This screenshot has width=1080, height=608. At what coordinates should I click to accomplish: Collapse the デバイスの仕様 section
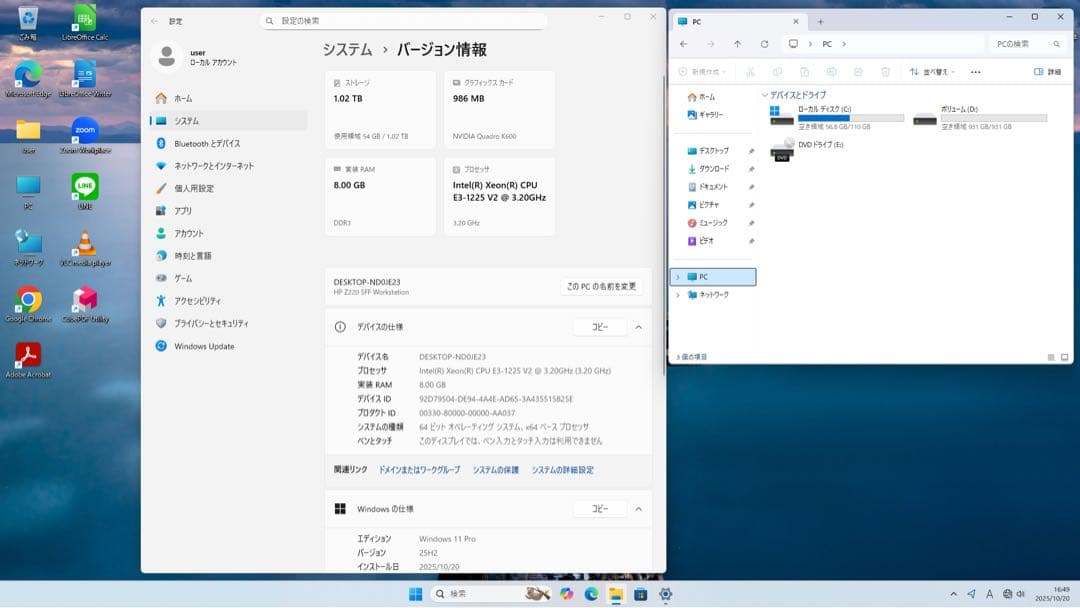pos(638,327)
